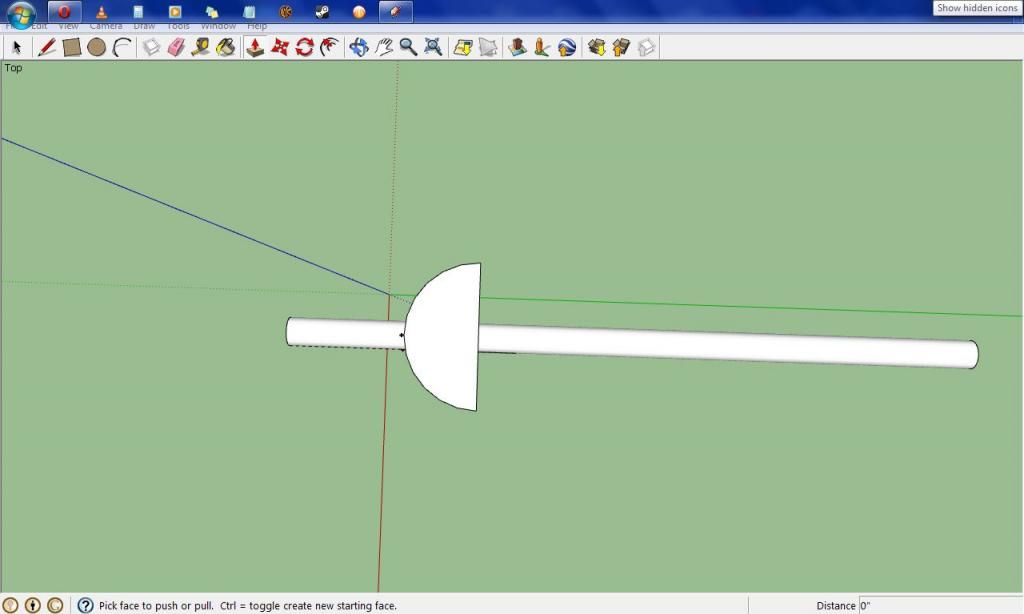Click the Paint Bucket tool

[226, 47]
